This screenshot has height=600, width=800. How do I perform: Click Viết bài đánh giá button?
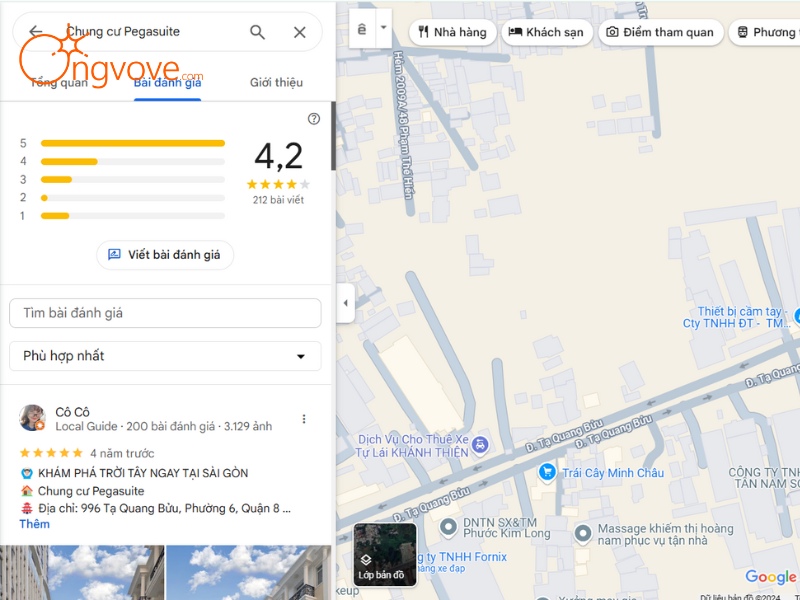pos(165,255)
